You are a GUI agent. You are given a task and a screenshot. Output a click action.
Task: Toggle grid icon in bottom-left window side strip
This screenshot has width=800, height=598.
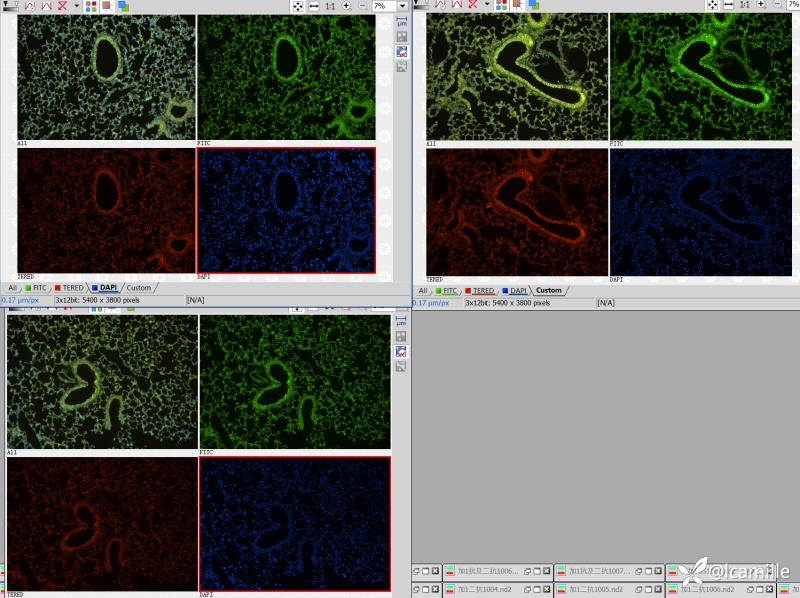coord(401,336)
